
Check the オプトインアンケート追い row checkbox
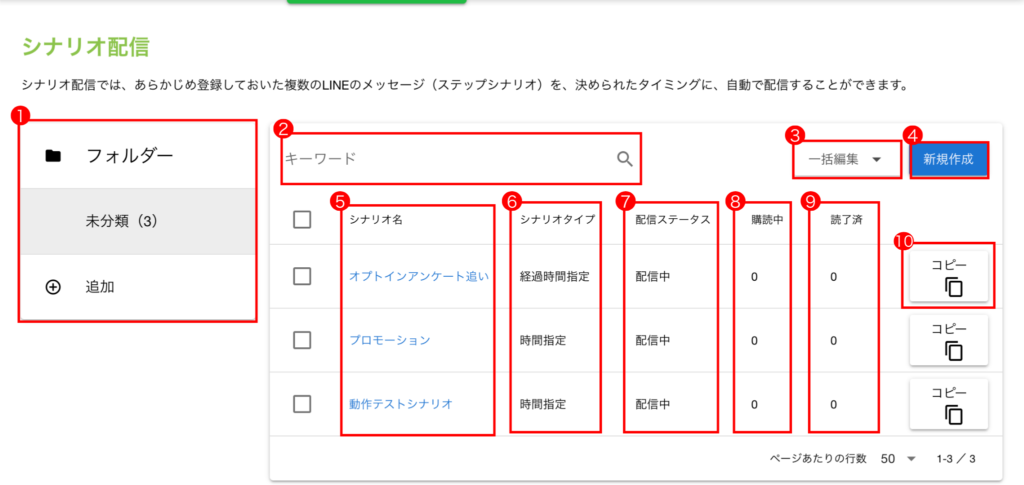coord(302,276)
